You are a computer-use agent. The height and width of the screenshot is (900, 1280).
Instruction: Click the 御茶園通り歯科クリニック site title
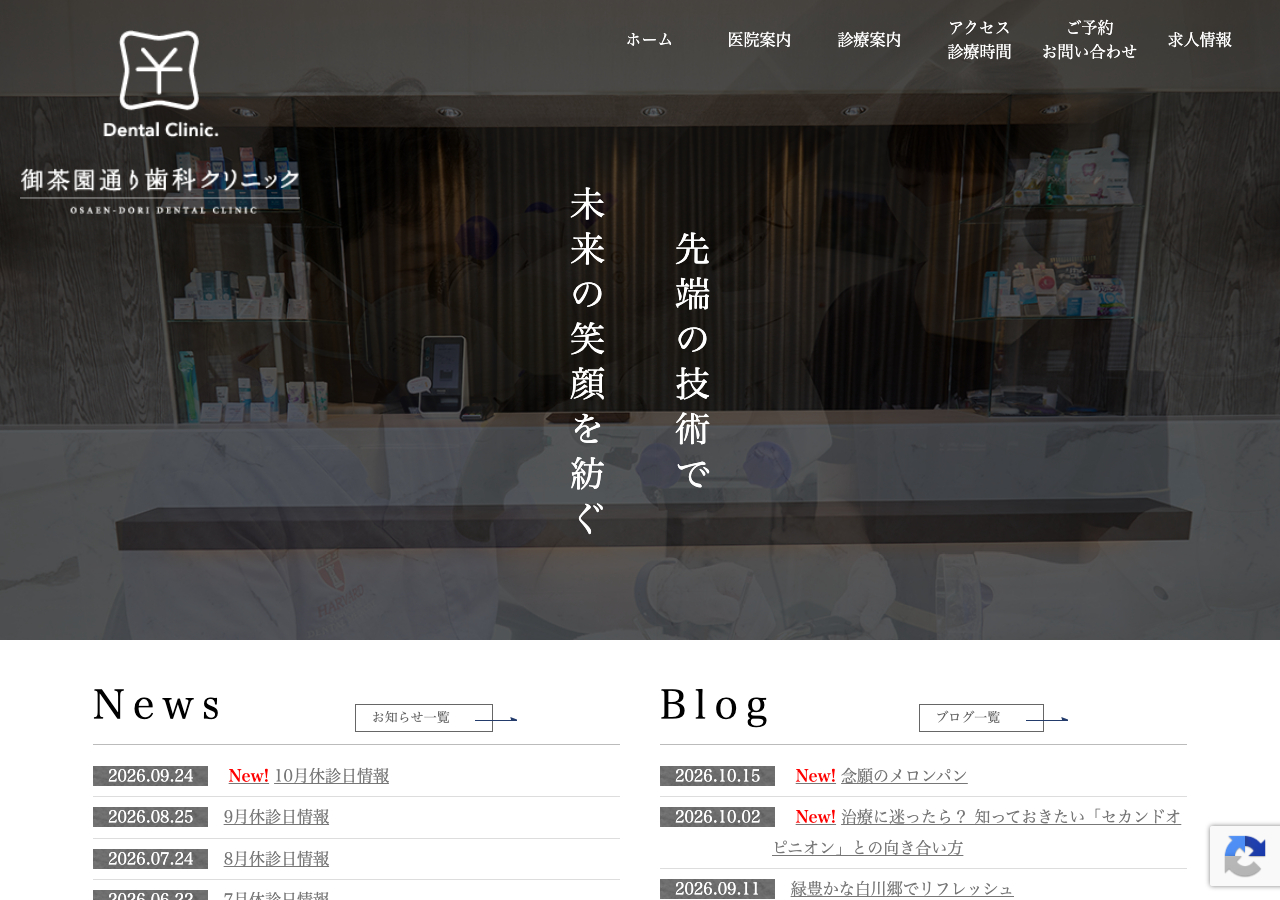(160, 190)
